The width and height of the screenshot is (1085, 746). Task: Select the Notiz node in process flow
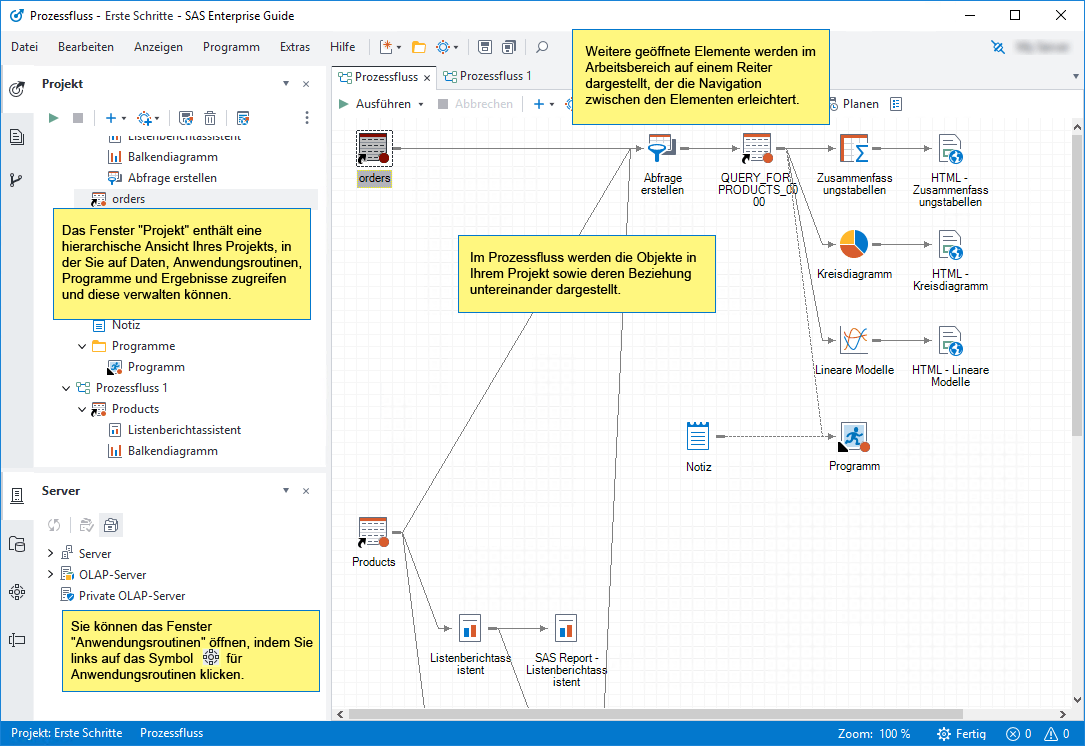698,446
